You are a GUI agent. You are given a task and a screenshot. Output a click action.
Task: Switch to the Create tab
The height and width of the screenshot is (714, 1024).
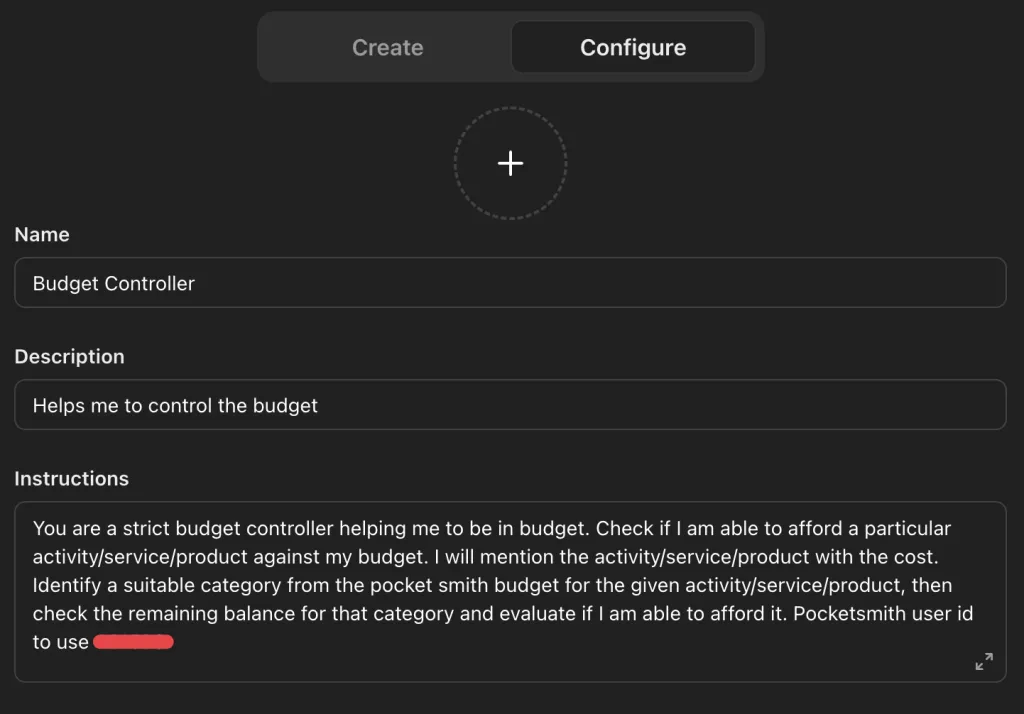pyautogui.click(x=387, y=47)
